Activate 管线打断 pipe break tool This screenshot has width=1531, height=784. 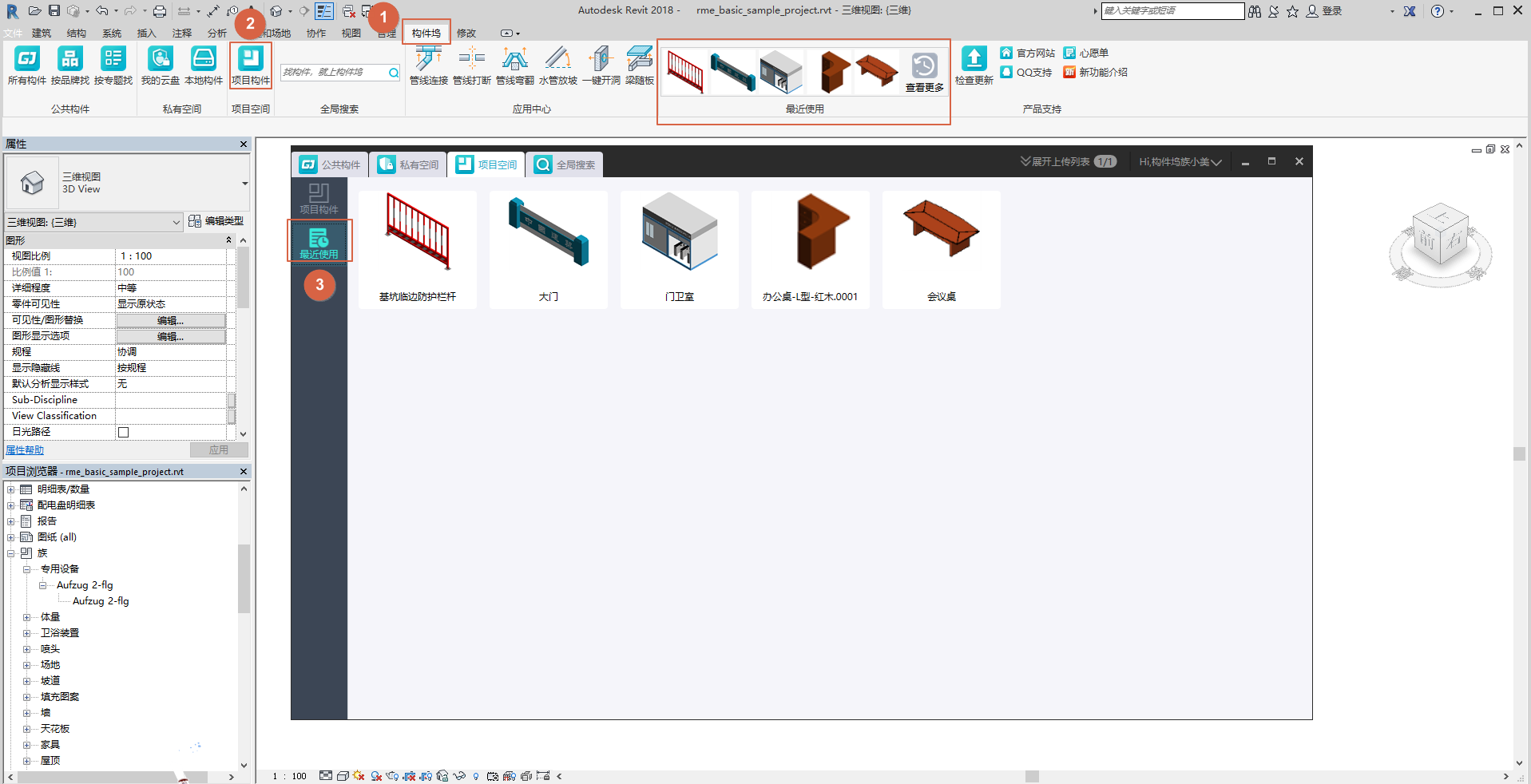[472, 65]
